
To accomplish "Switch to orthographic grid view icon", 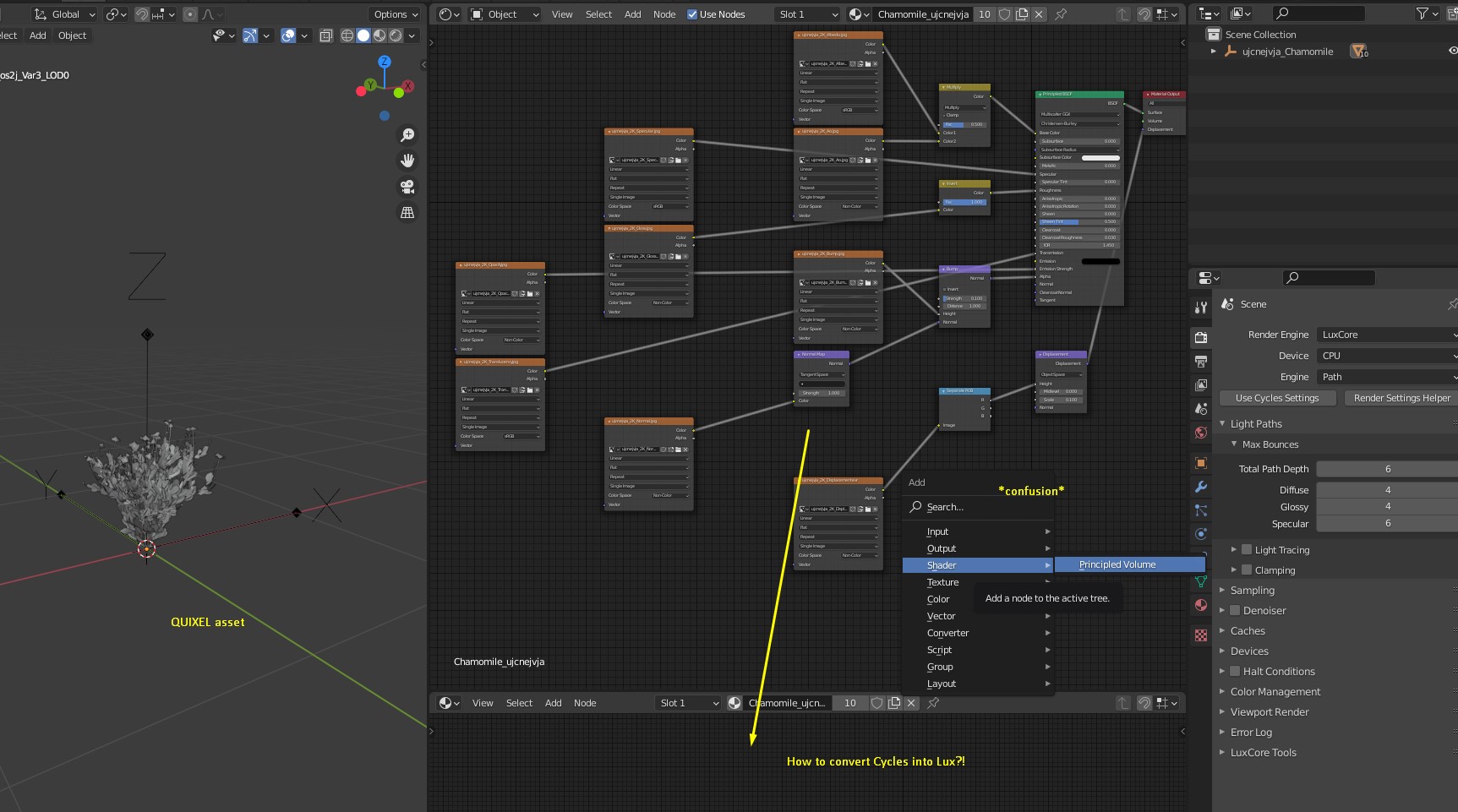I will (407, 213).
